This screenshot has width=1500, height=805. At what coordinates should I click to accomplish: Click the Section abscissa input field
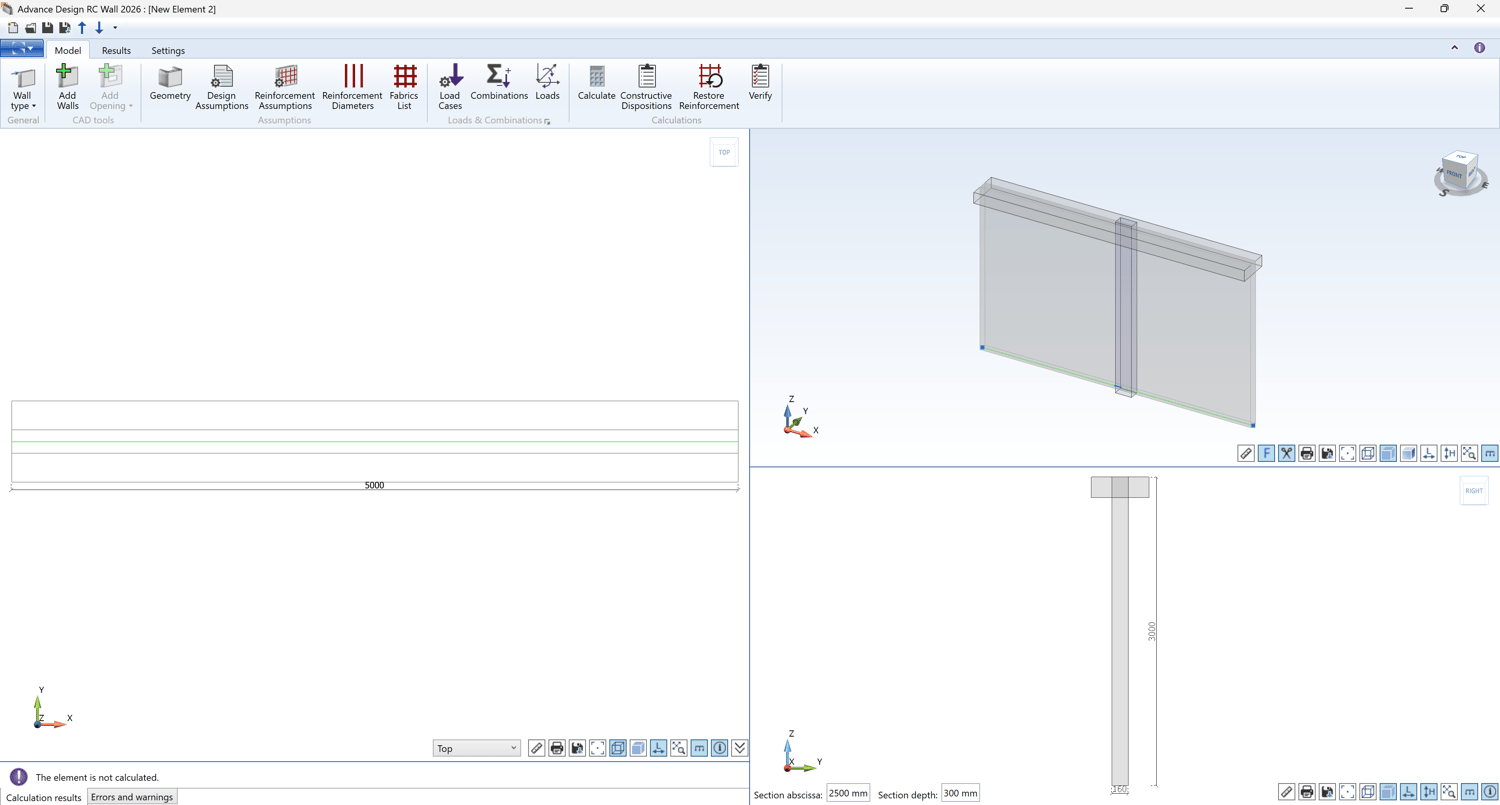[x=848, y=794]
